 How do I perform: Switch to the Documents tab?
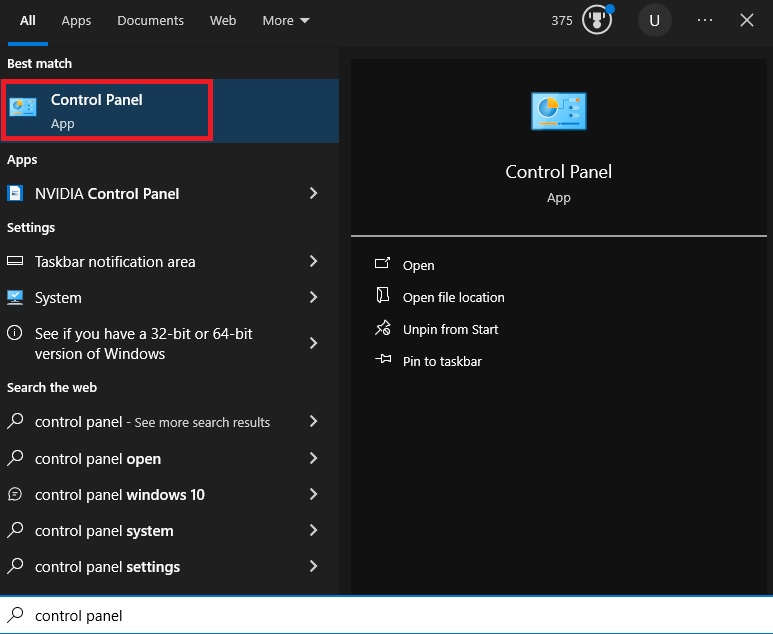[x=150, y=20]
